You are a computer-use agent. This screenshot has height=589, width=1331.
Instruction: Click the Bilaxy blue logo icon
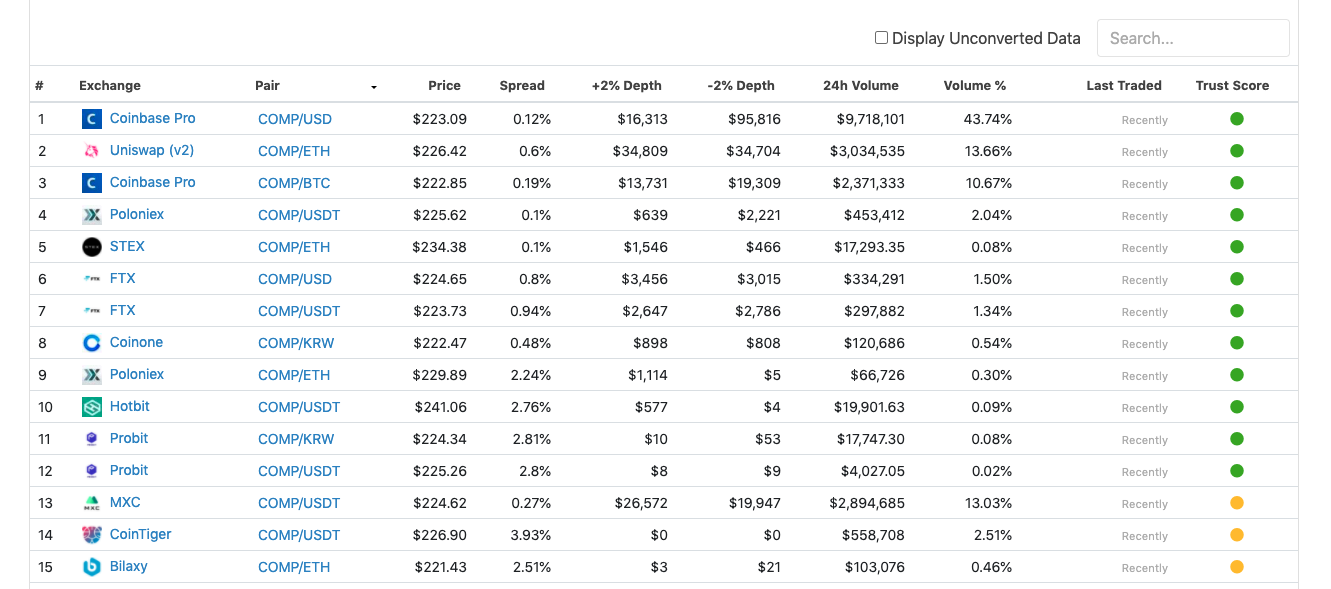92,567
